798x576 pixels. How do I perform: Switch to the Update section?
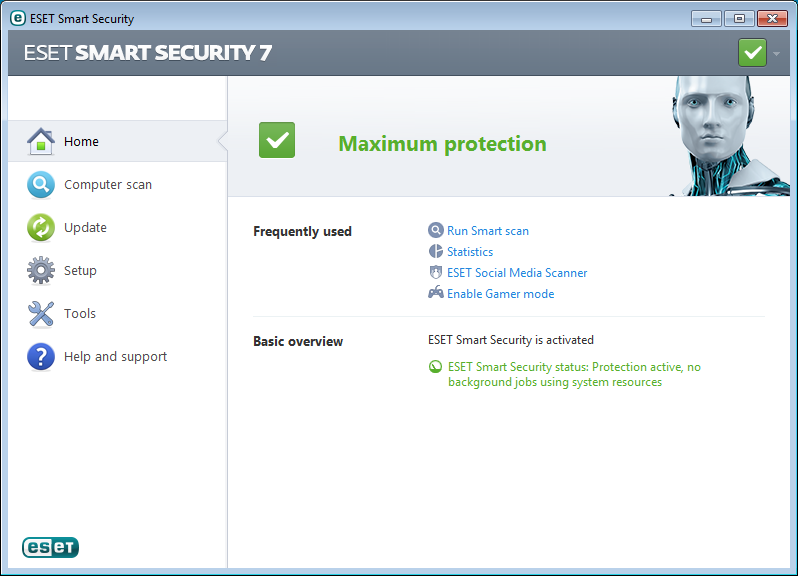point(85,228)
